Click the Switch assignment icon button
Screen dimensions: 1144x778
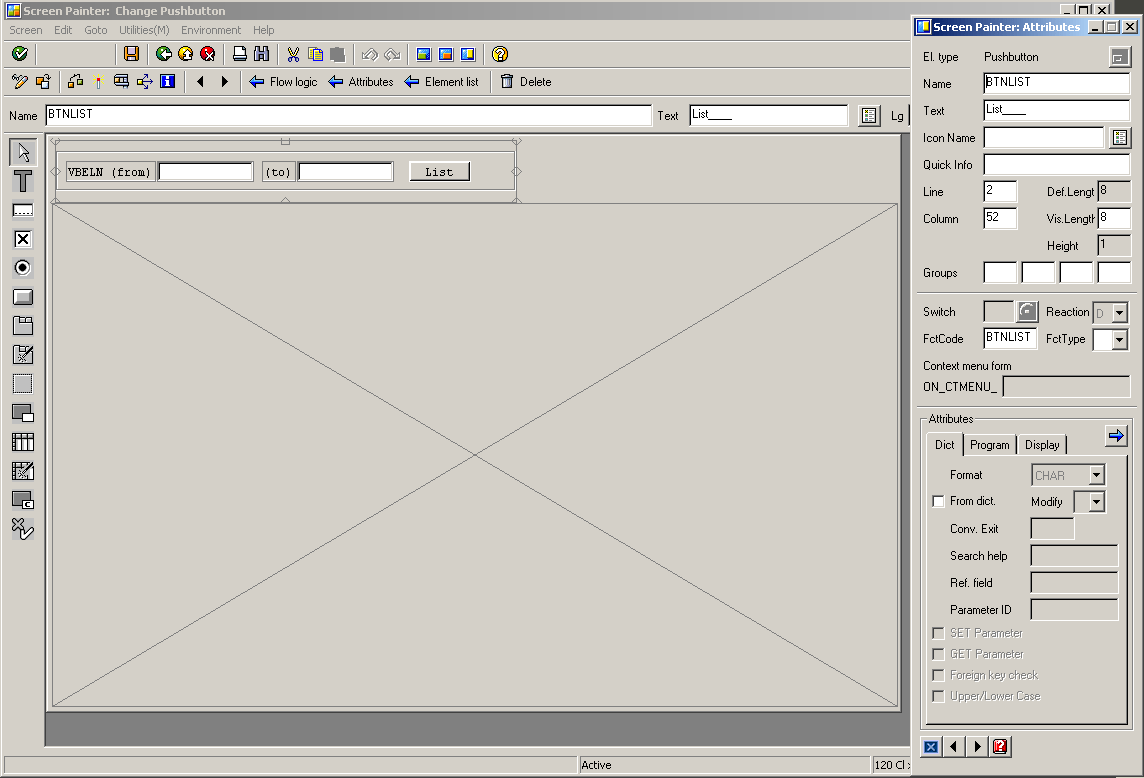tap(1027, 312)
